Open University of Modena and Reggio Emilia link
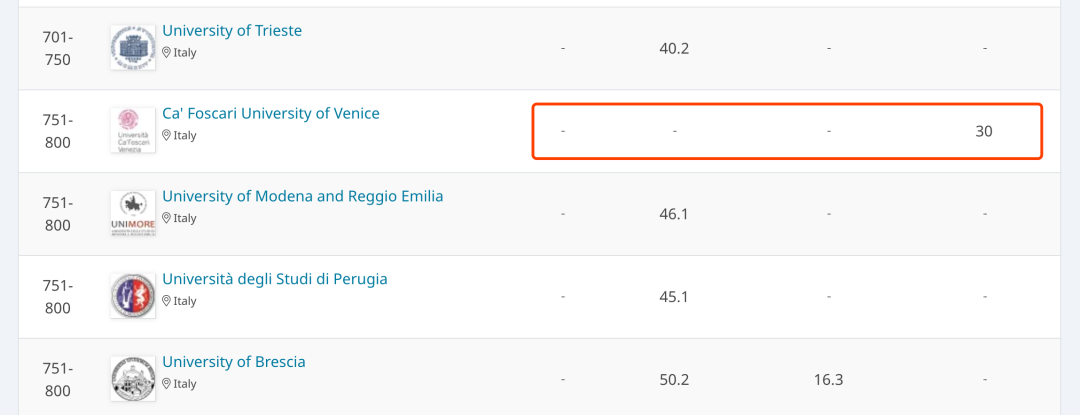Screen dimensions: 1080x415 (302, 197)
